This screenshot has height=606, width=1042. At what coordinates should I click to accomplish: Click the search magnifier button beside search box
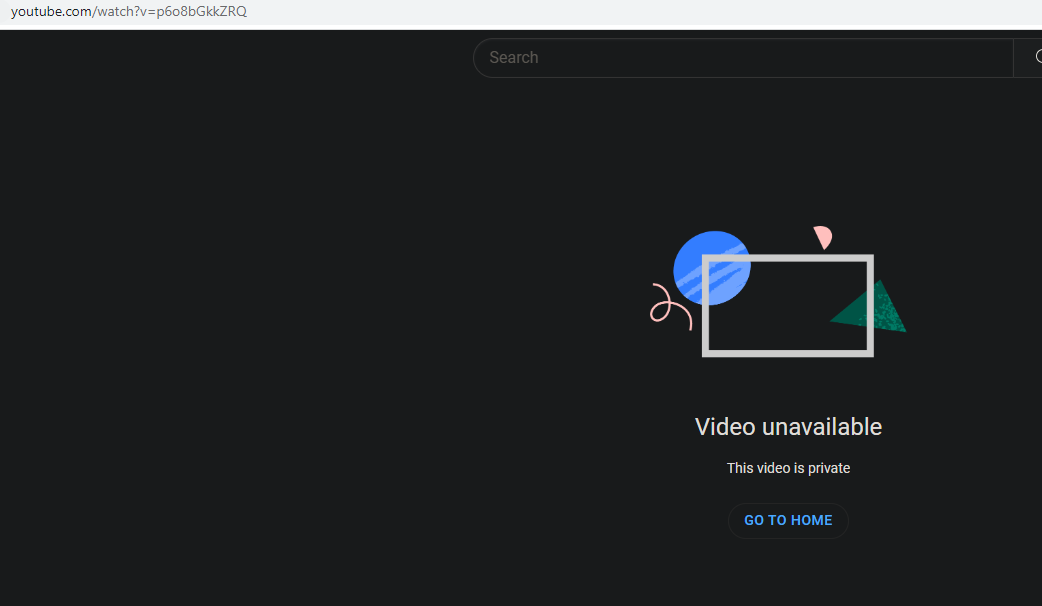coord(1029,58)
